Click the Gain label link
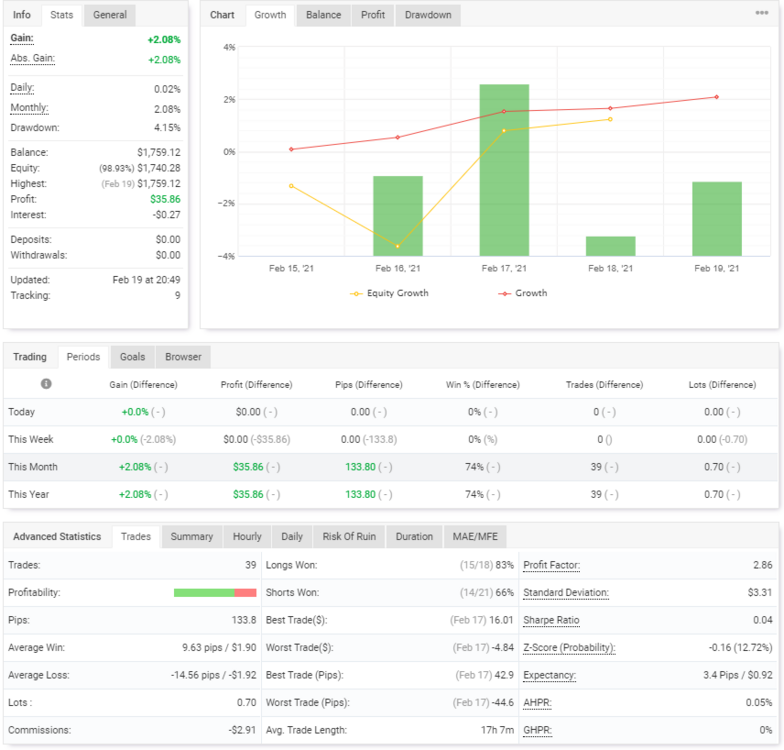 click(22, 38)
